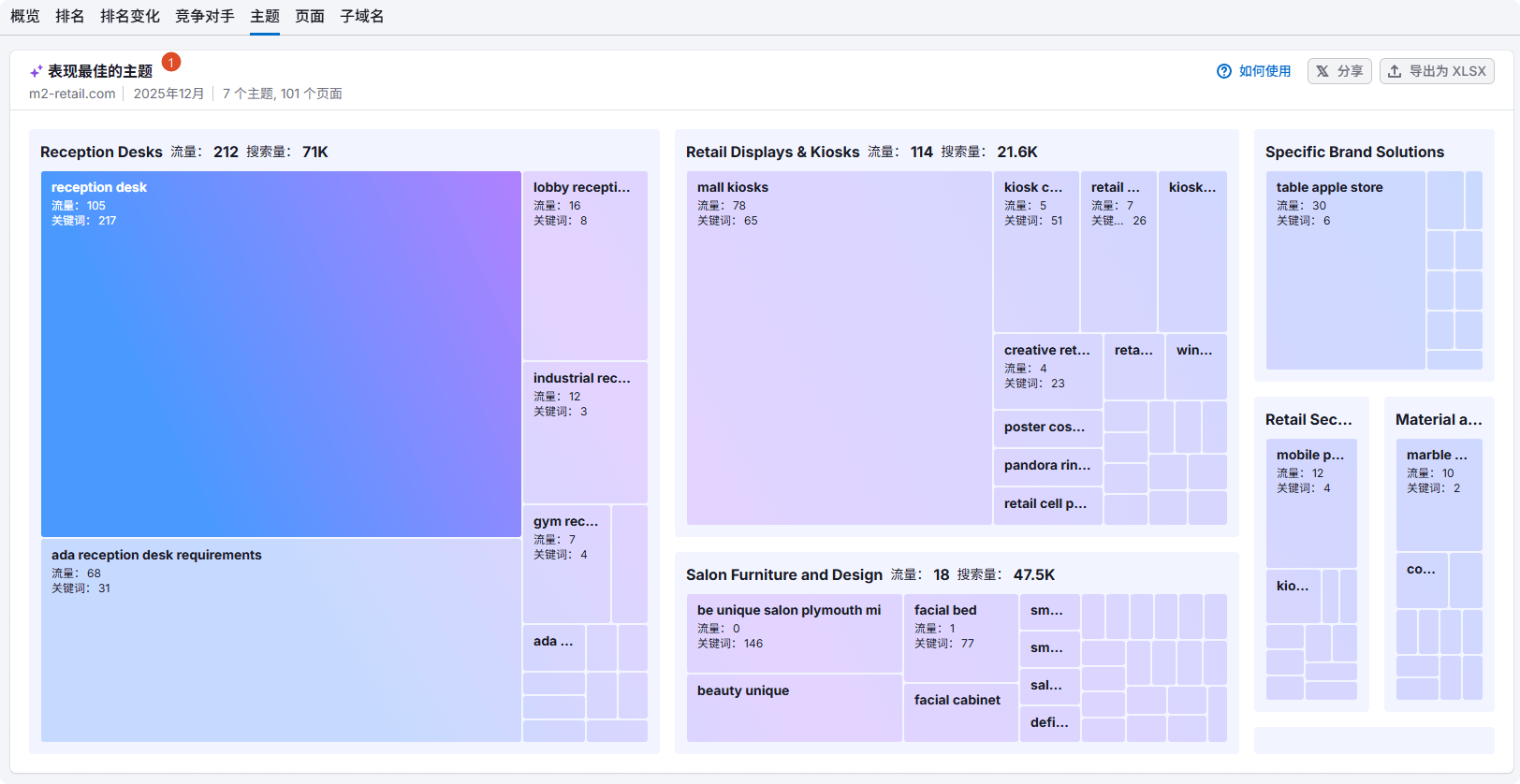The height and width of the screenshot is (784, 1520).
Task: Click the help icon beside 如何使用
Action: (1223, 71)
